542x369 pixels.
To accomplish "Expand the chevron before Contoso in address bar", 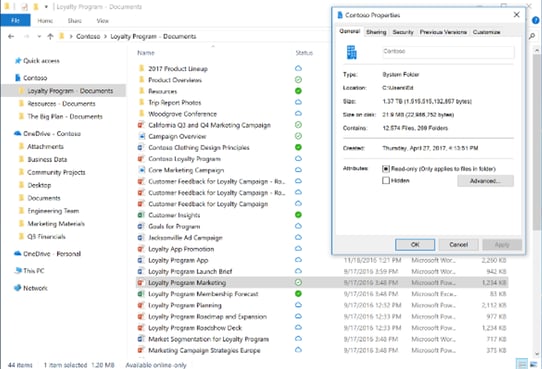I will click(x=71, y=36).
